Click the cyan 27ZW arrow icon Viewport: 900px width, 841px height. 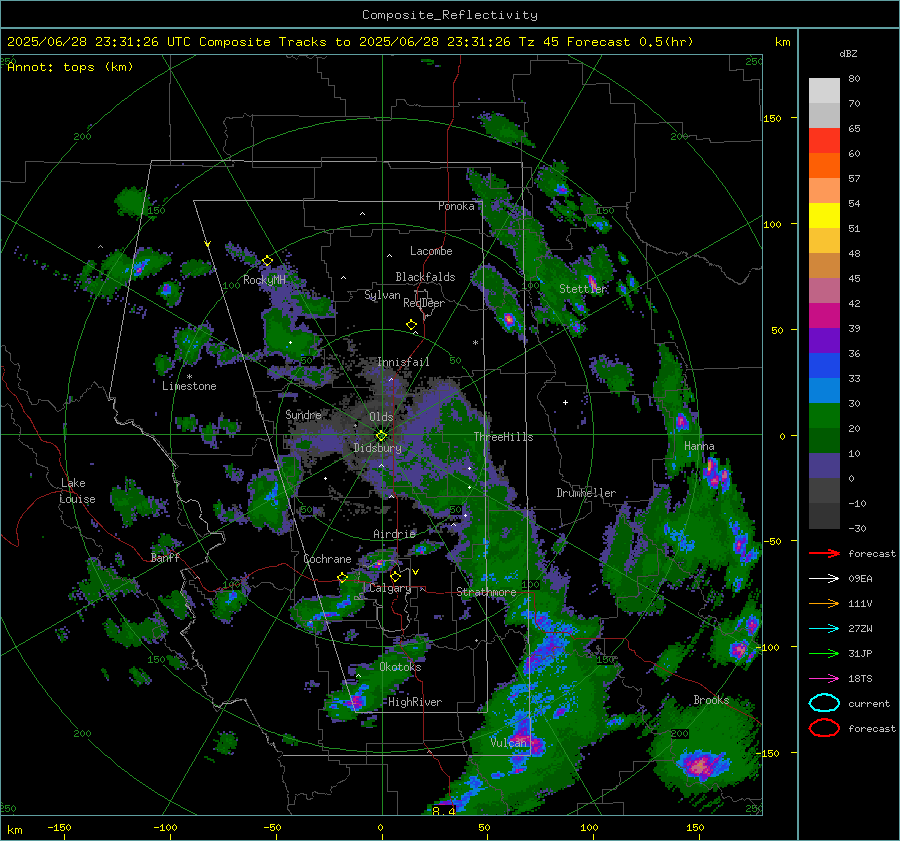(824, 629)
